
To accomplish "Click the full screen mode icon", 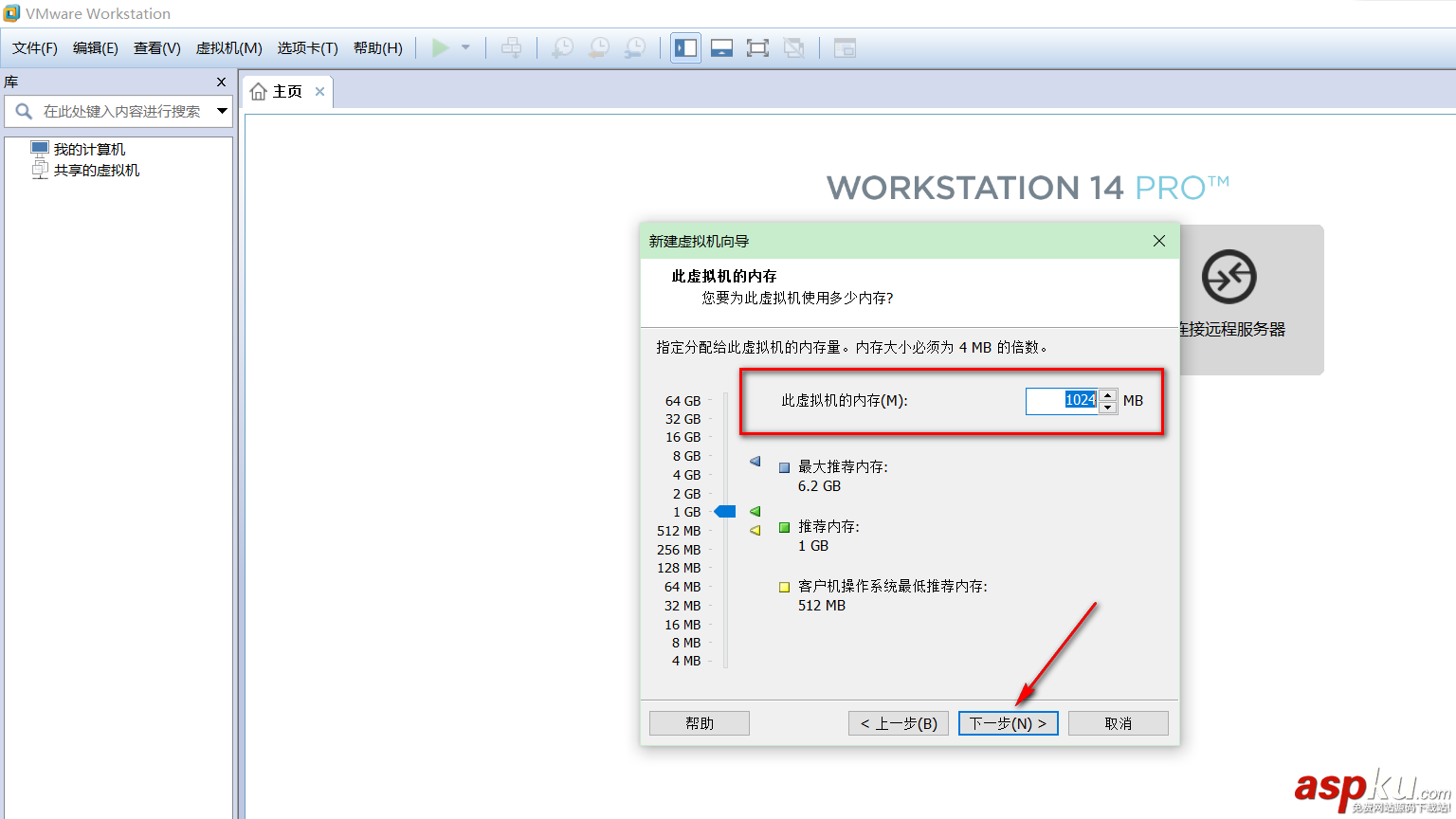I will [757, 47].
